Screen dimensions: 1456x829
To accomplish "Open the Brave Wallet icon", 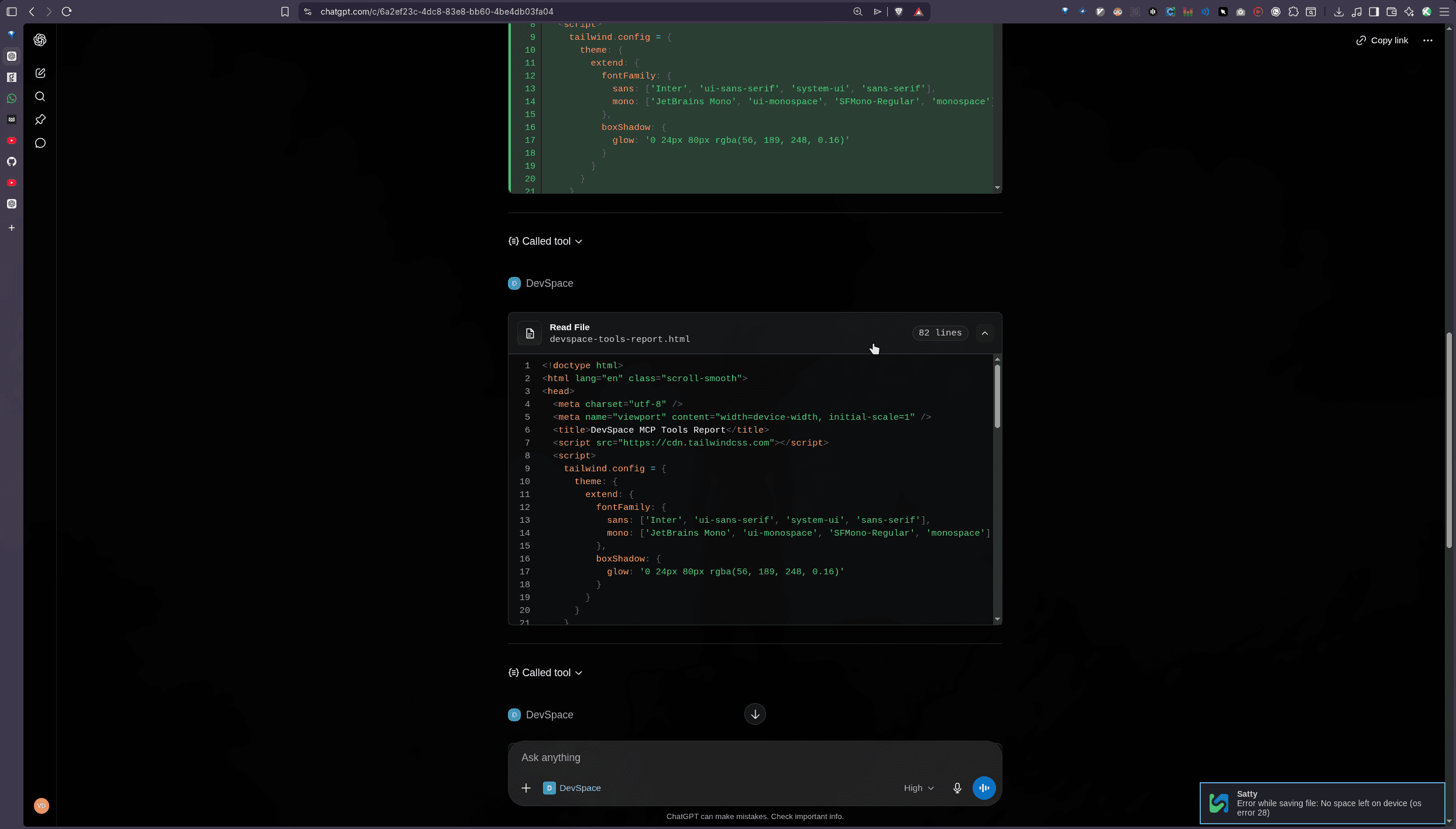I will click(1392, 12).
